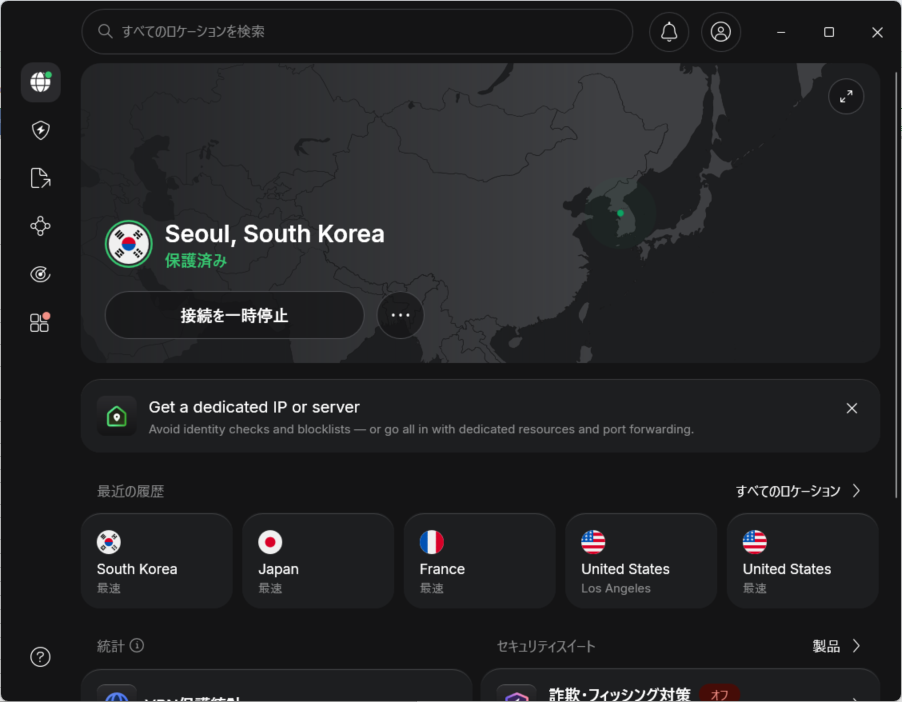Click chevron next to 製品

point(857,646)
